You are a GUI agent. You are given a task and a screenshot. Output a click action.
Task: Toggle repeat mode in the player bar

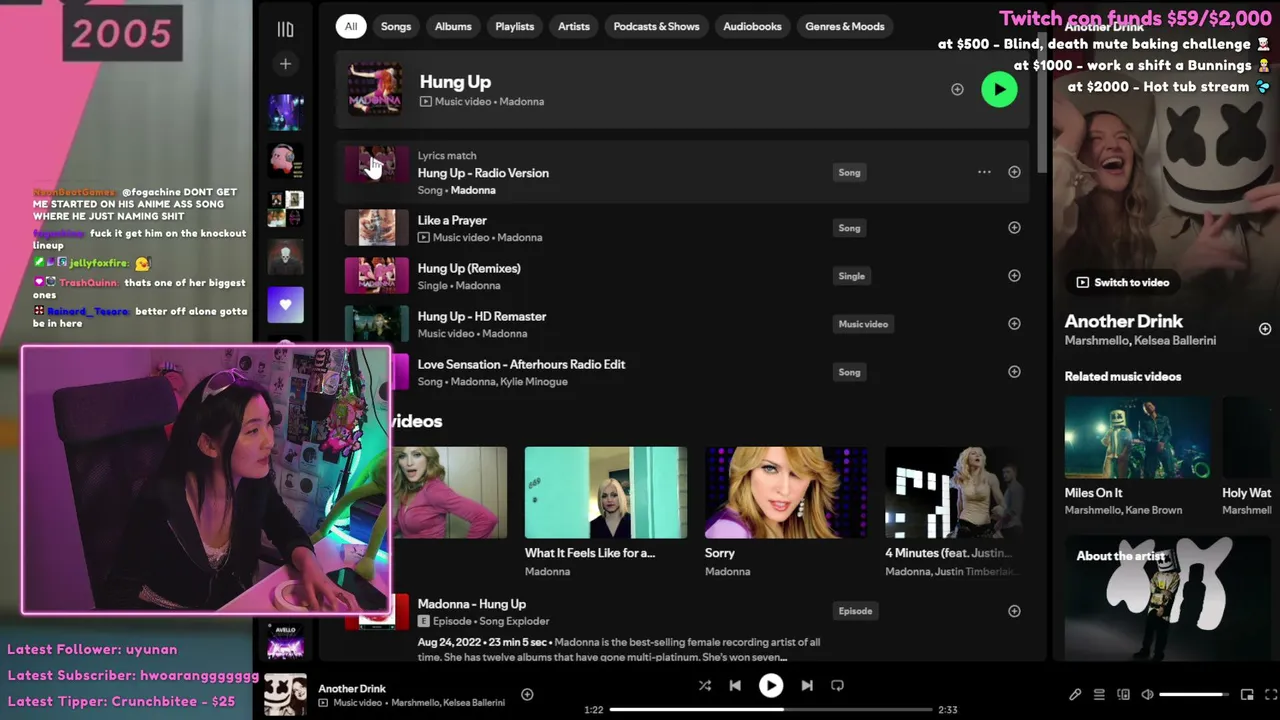coord(838,685)
